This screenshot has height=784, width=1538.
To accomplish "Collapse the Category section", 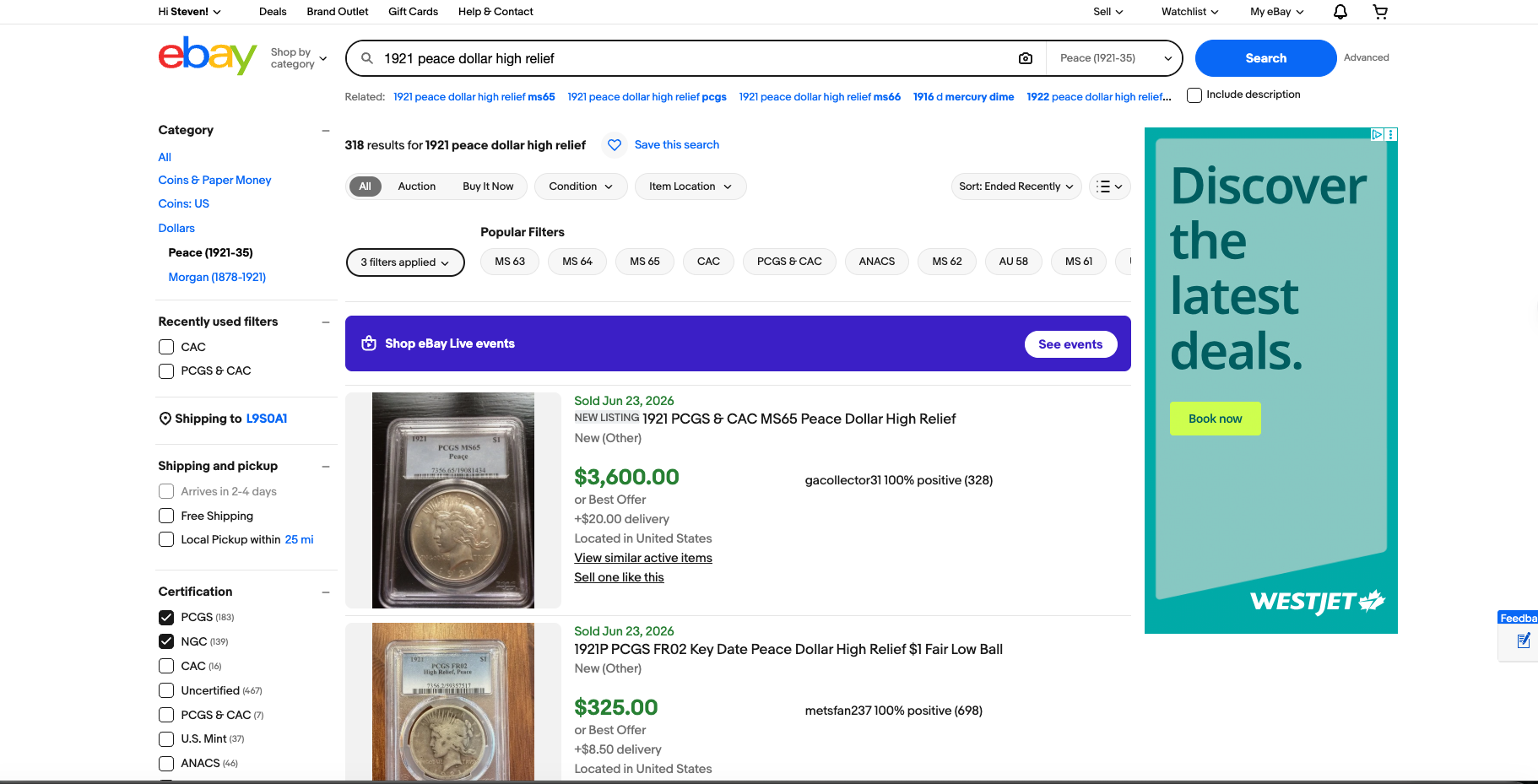I will point(326,130).
